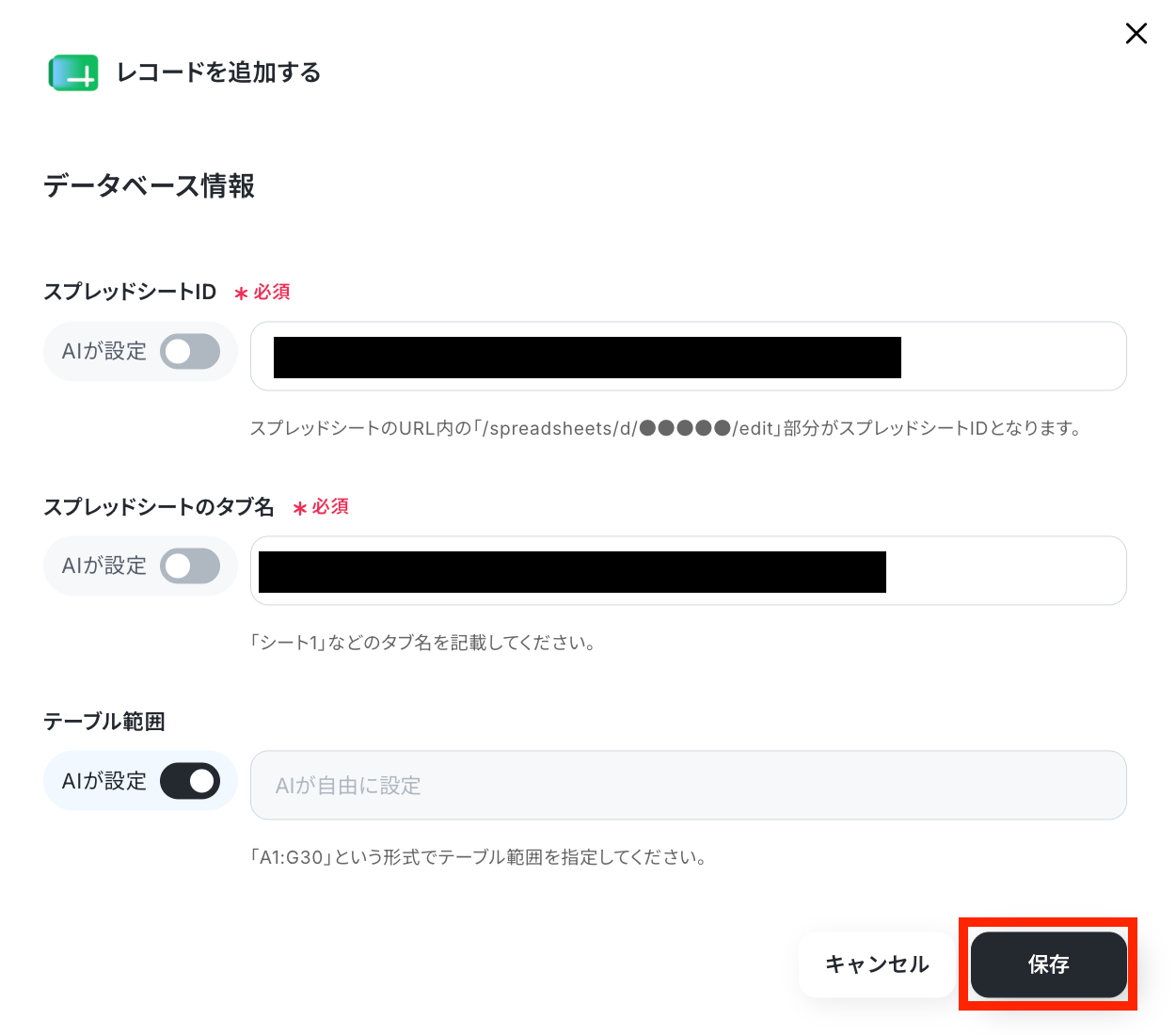The width and height of the screenshot is (1176, 1035).
Task: Enable AI setting for Spreadsheet ID
Action: pyautogui.click(x=190, y=352)
